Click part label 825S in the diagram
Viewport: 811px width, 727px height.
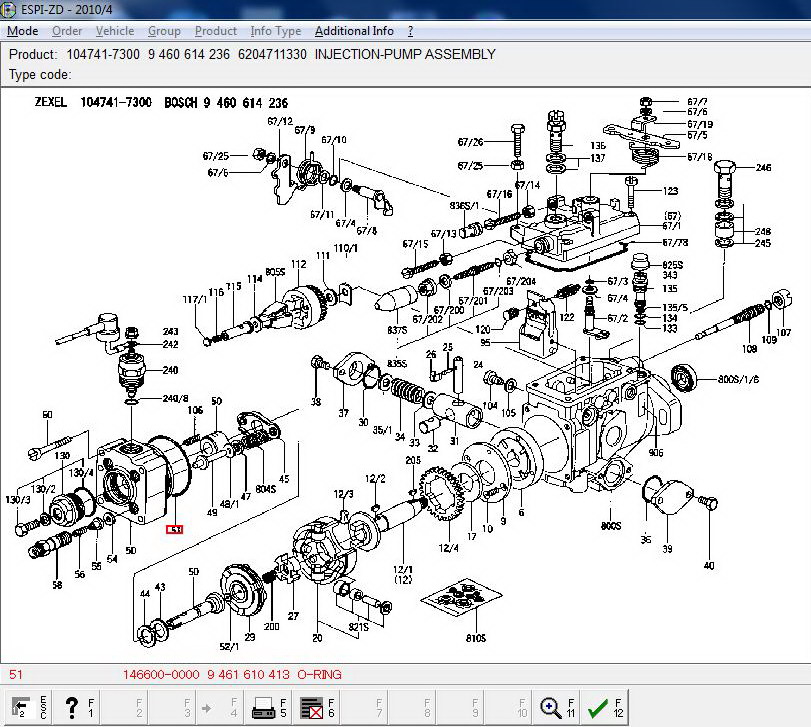click(672, 265)
